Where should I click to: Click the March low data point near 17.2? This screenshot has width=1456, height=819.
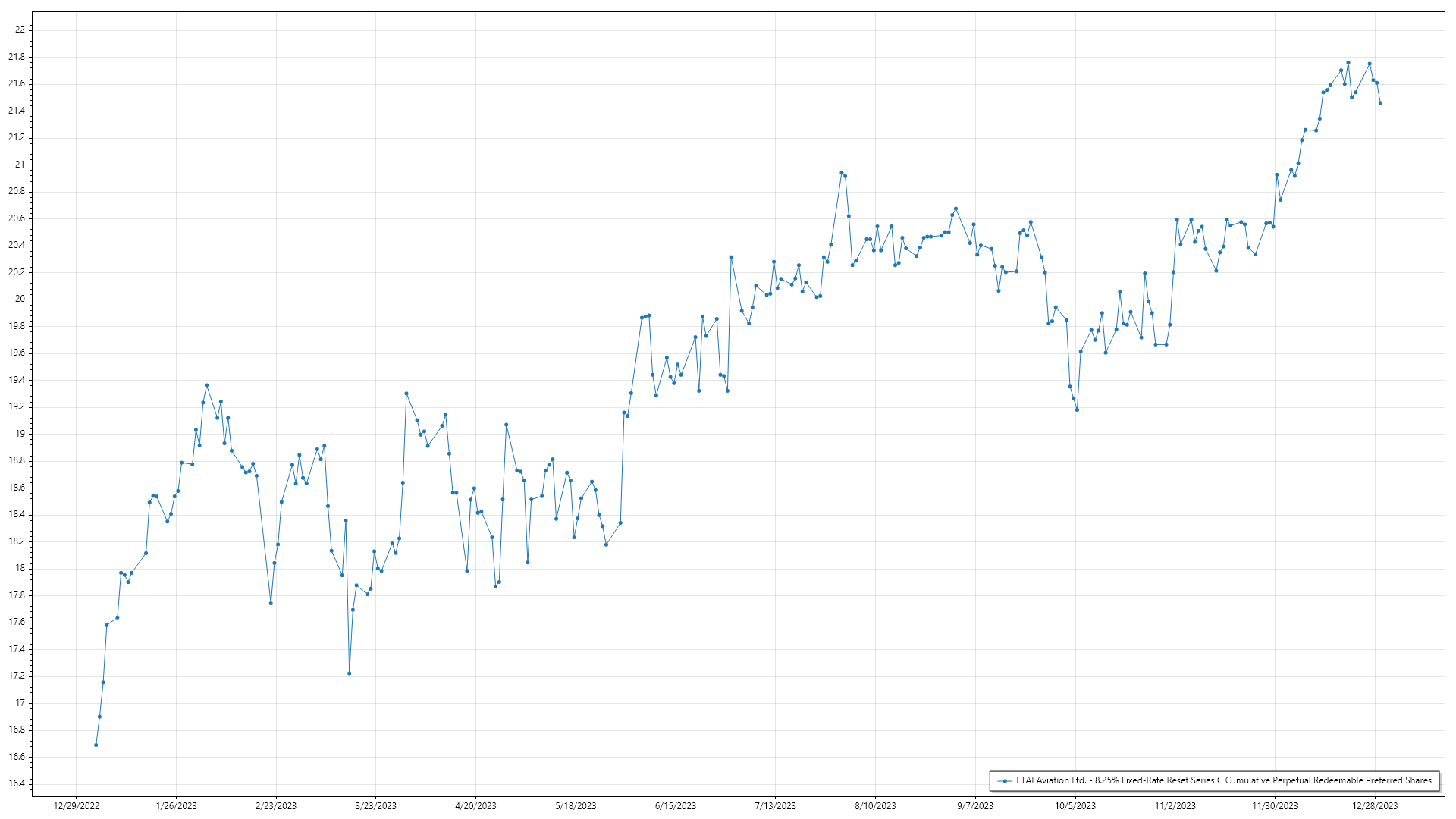click(x=350, y=673)
